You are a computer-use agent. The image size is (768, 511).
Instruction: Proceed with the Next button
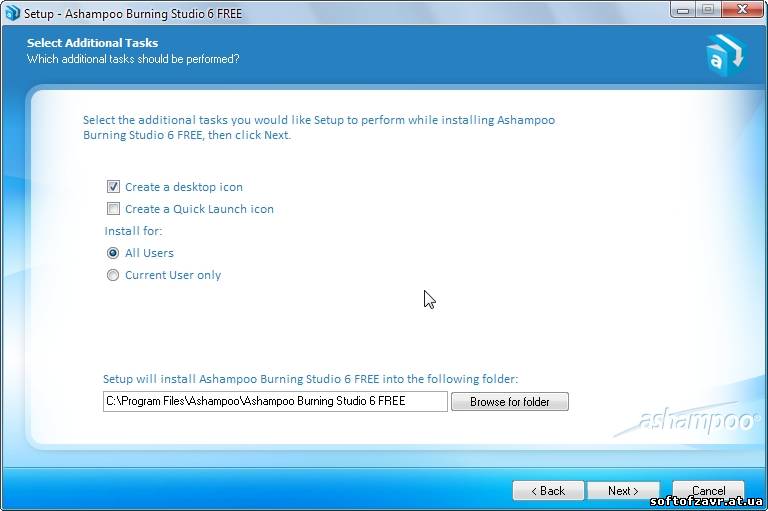click(623, 490)
